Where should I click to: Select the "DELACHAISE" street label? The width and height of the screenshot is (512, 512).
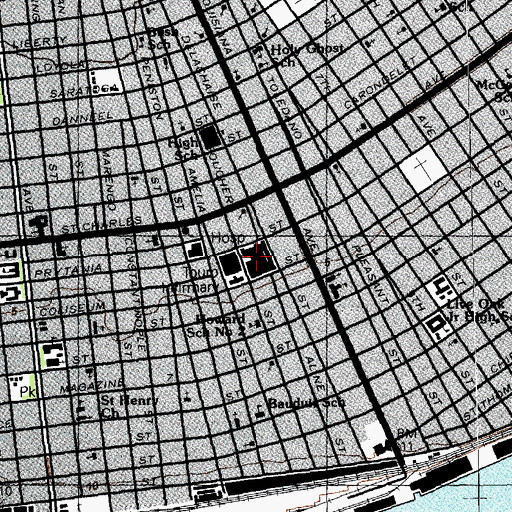click(203, 72)
